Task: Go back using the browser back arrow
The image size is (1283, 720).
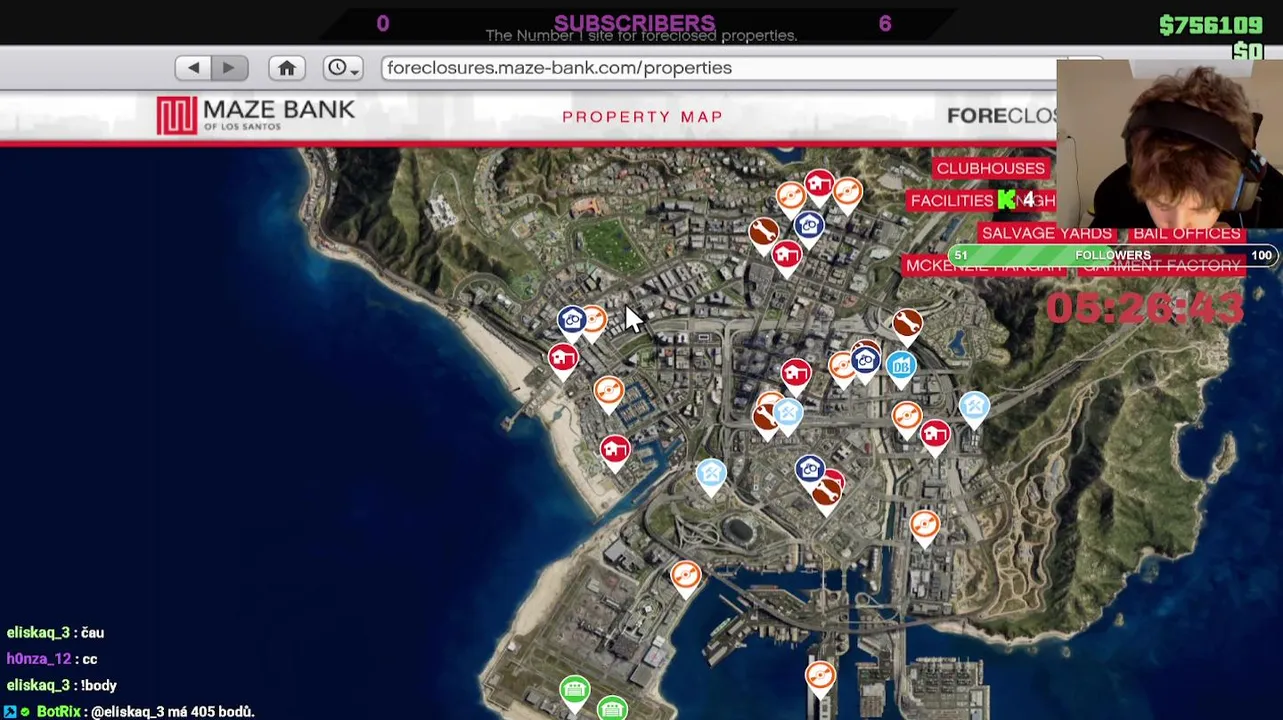Action: pyautogui.click(x=193, y=68)
